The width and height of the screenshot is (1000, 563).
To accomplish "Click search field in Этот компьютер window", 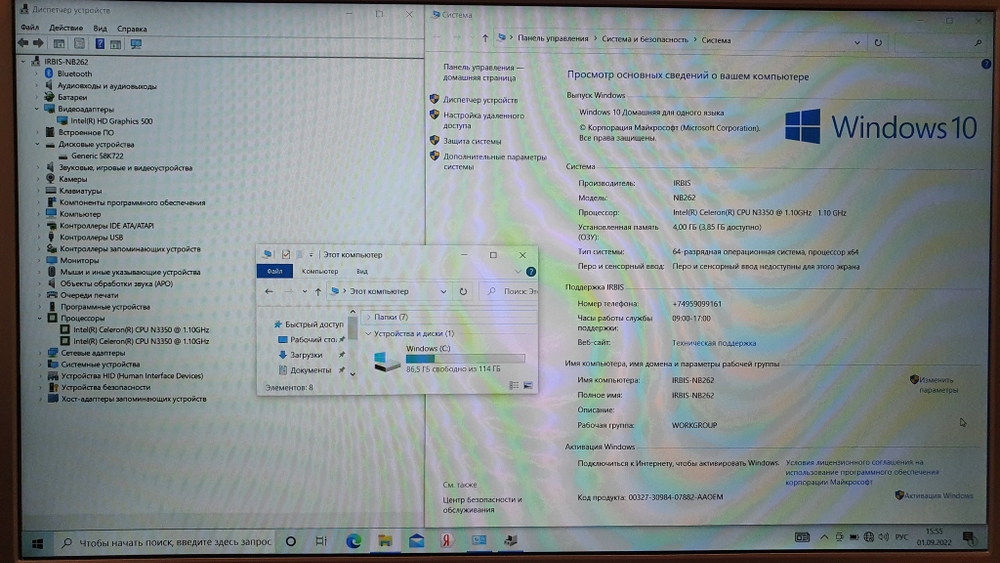I will (x=509, y=291).
